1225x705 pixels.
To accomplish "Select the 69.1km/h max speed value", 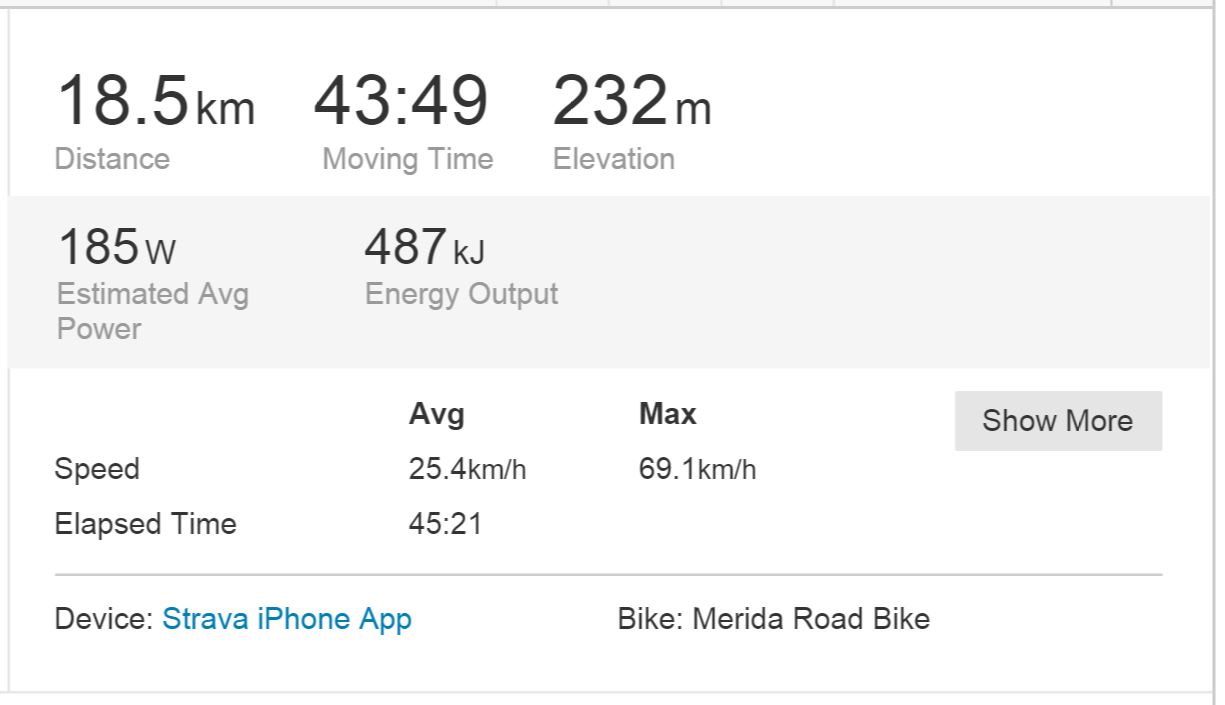I will [x=697, y=469].
